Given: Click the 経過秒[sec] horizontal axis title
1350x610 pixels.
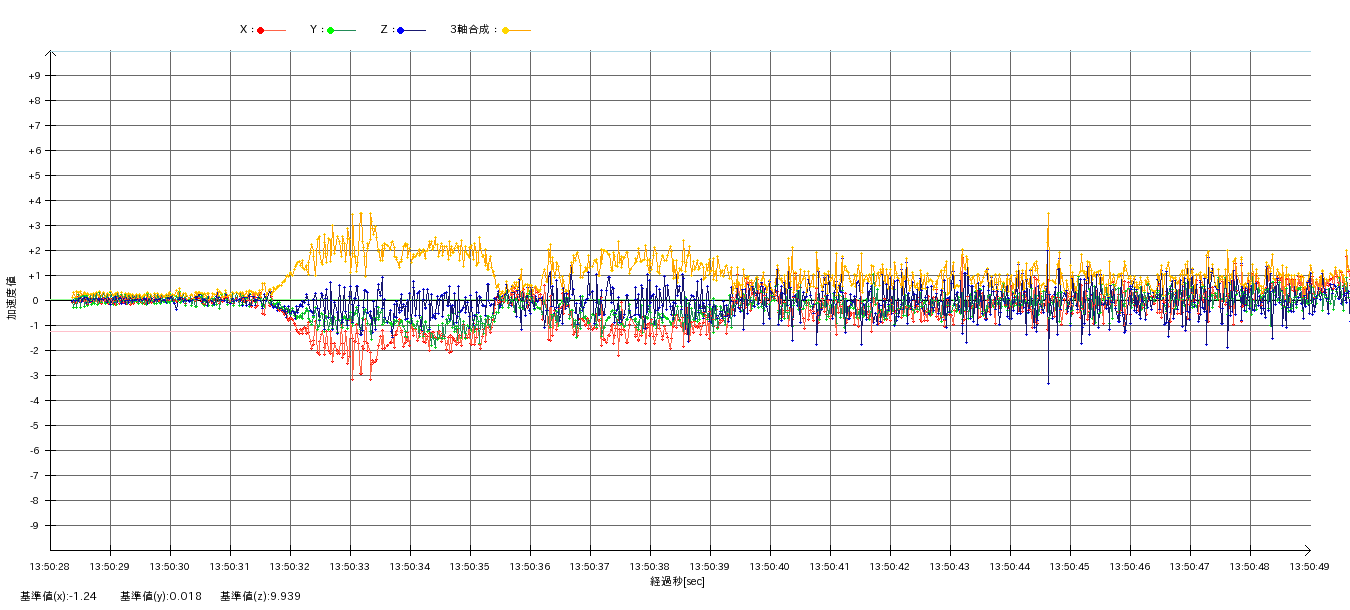Looking at the screenshot, I should (677, 581).
